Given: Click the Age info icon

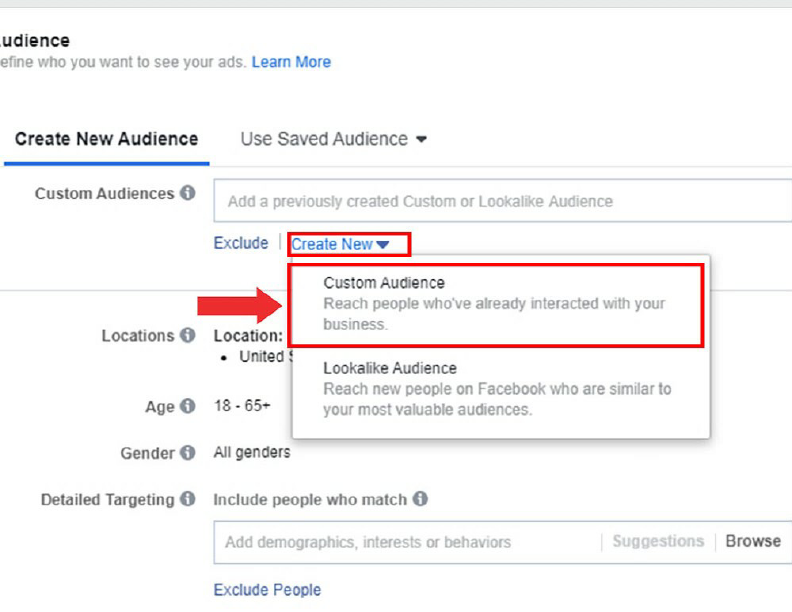Looking at the screenshot, I should pos(187,406).
